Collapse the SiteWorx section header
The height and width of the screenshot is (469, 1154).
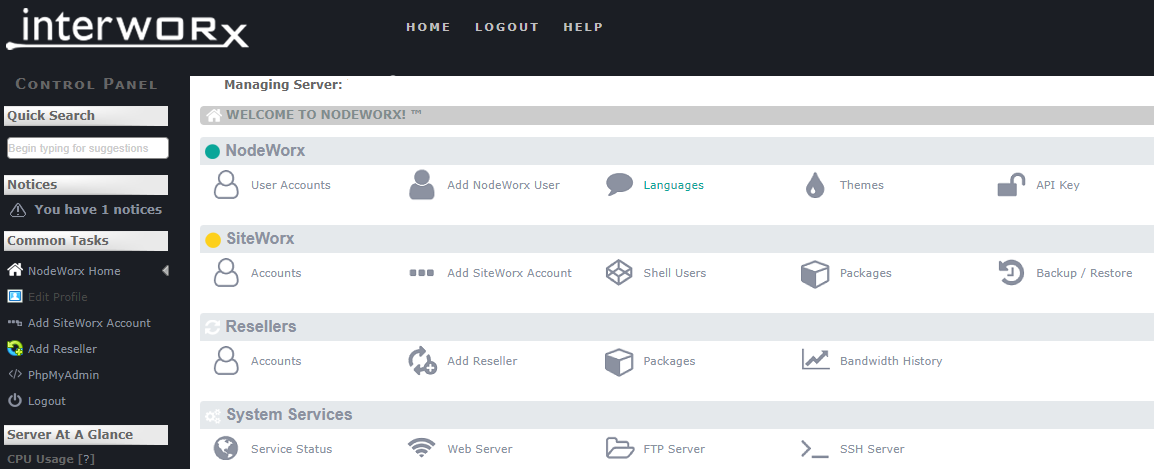(x=260, y=239)
